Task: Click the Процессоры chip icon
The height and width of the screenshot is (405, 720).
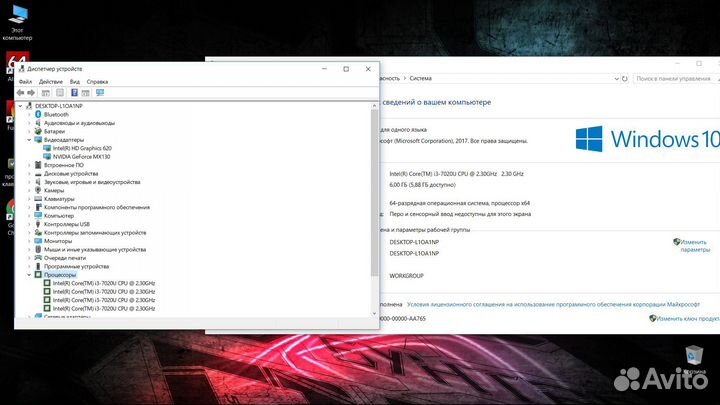Action: coord(38,275)
